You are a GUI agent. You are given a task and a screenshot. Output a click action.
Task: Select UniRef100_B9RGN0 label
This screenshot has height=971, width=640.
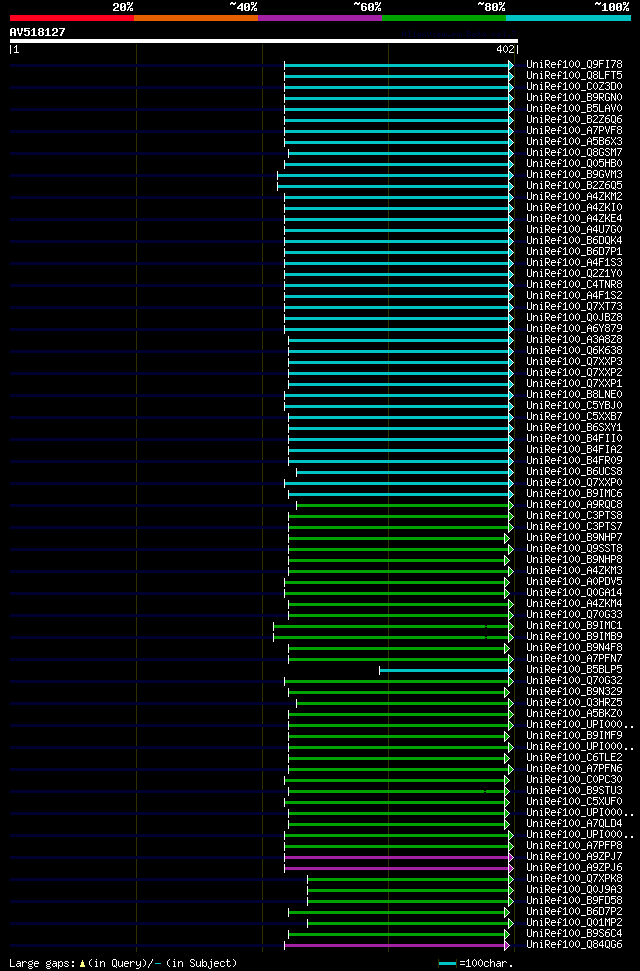point(574,98)
